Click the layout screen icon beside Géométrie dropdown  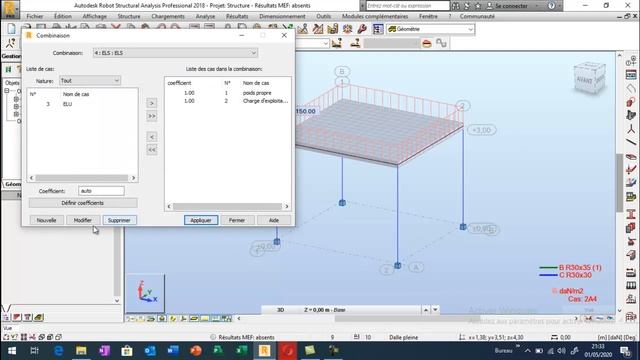coord(378,29)
